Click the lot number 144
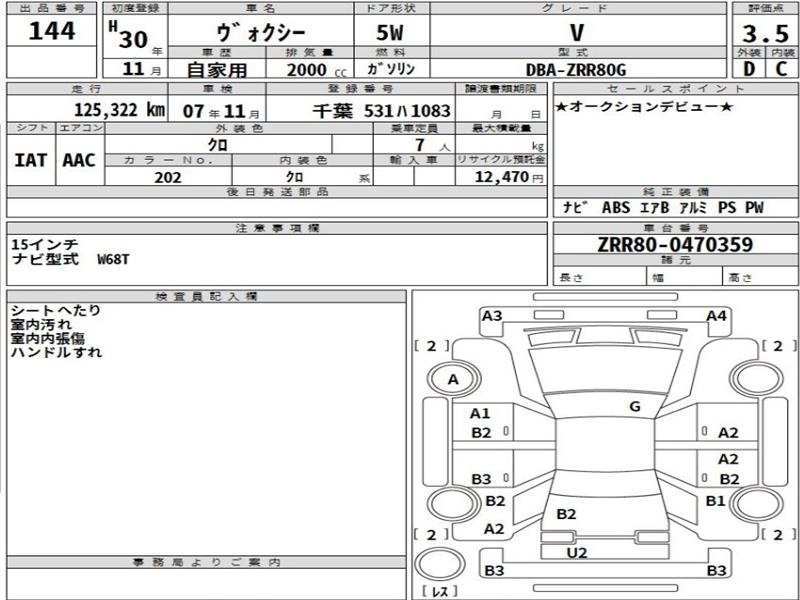This screenshot has width=800, height=600. [52, 31]
